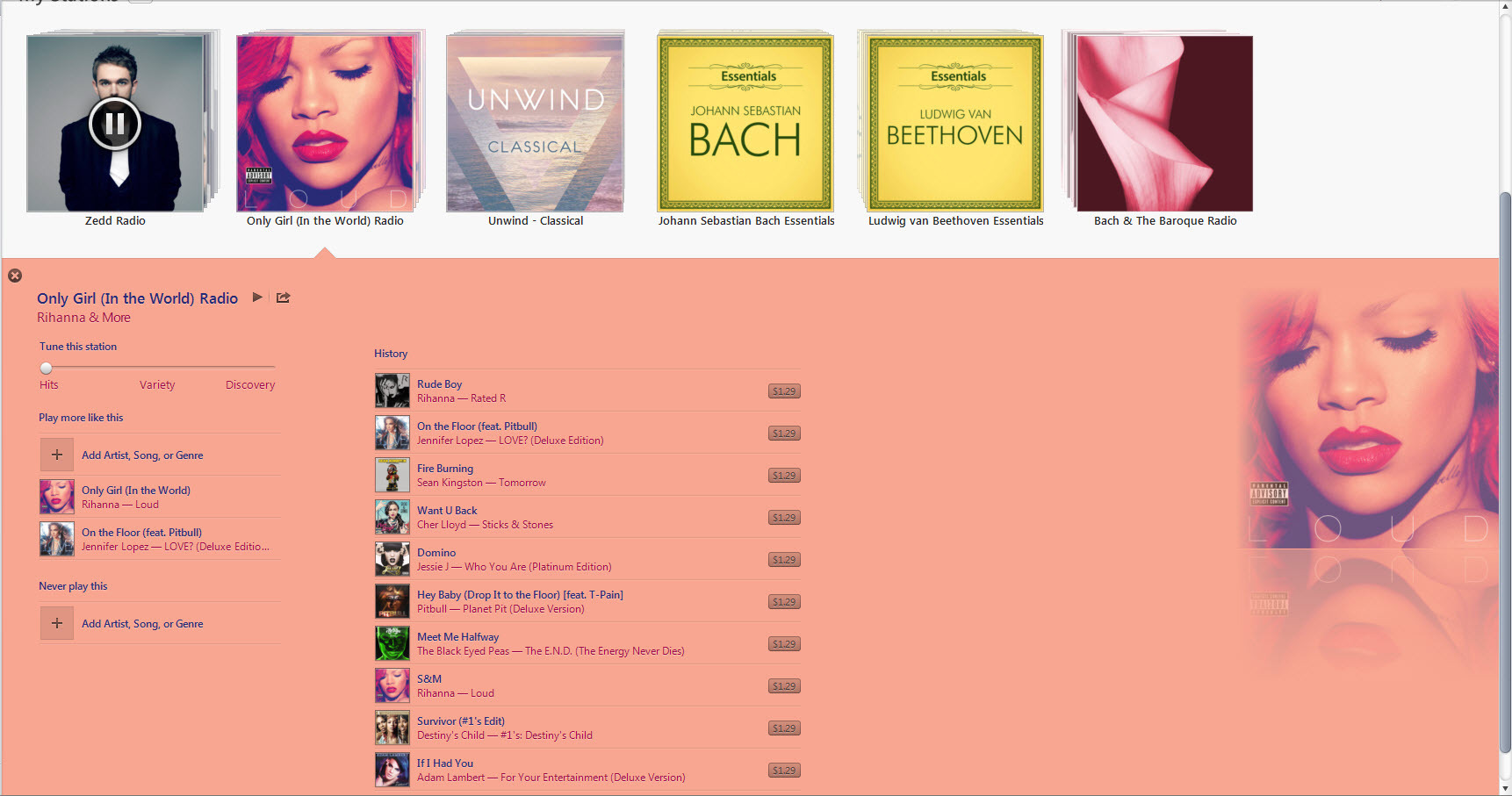The width and height of the screenshot is (1512, 796).
Task: Click Rihanna & More subtitle
Action: coord(83,318)
